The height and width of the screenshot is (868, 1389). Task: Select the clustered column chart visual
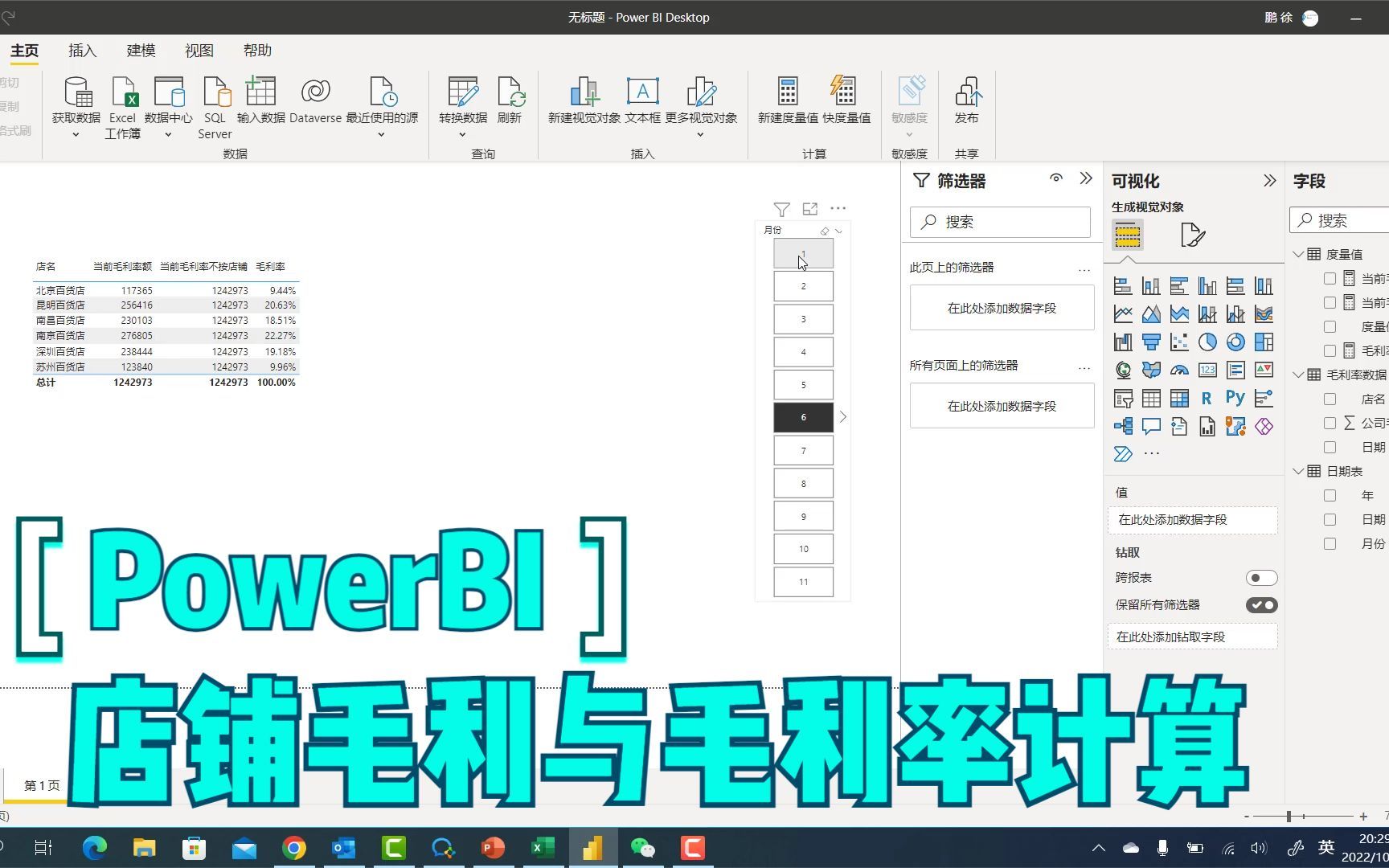click(x=1207, y=286)
